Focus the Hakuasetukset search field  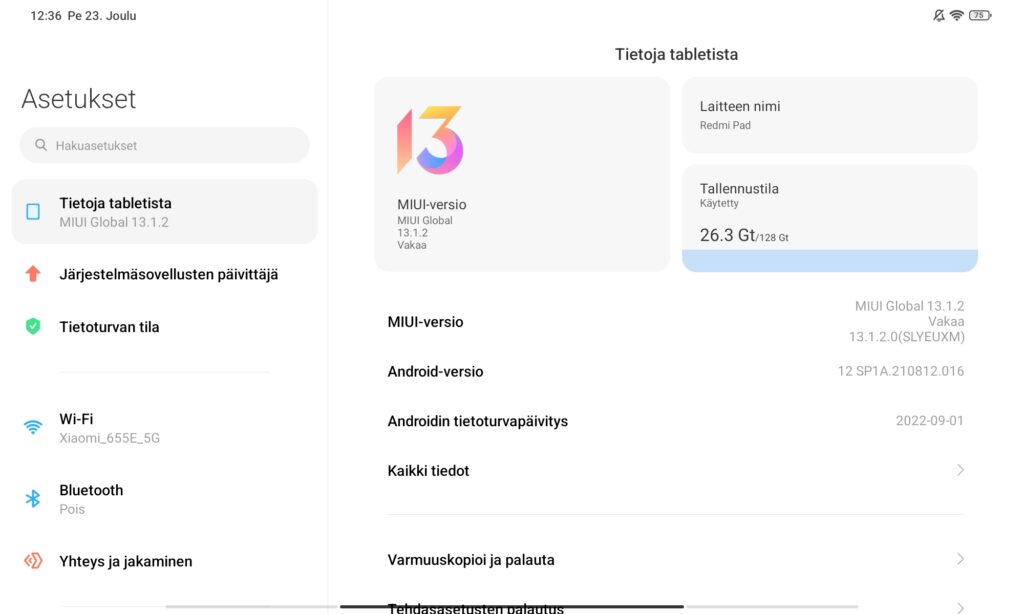click(x=165, y=145)
